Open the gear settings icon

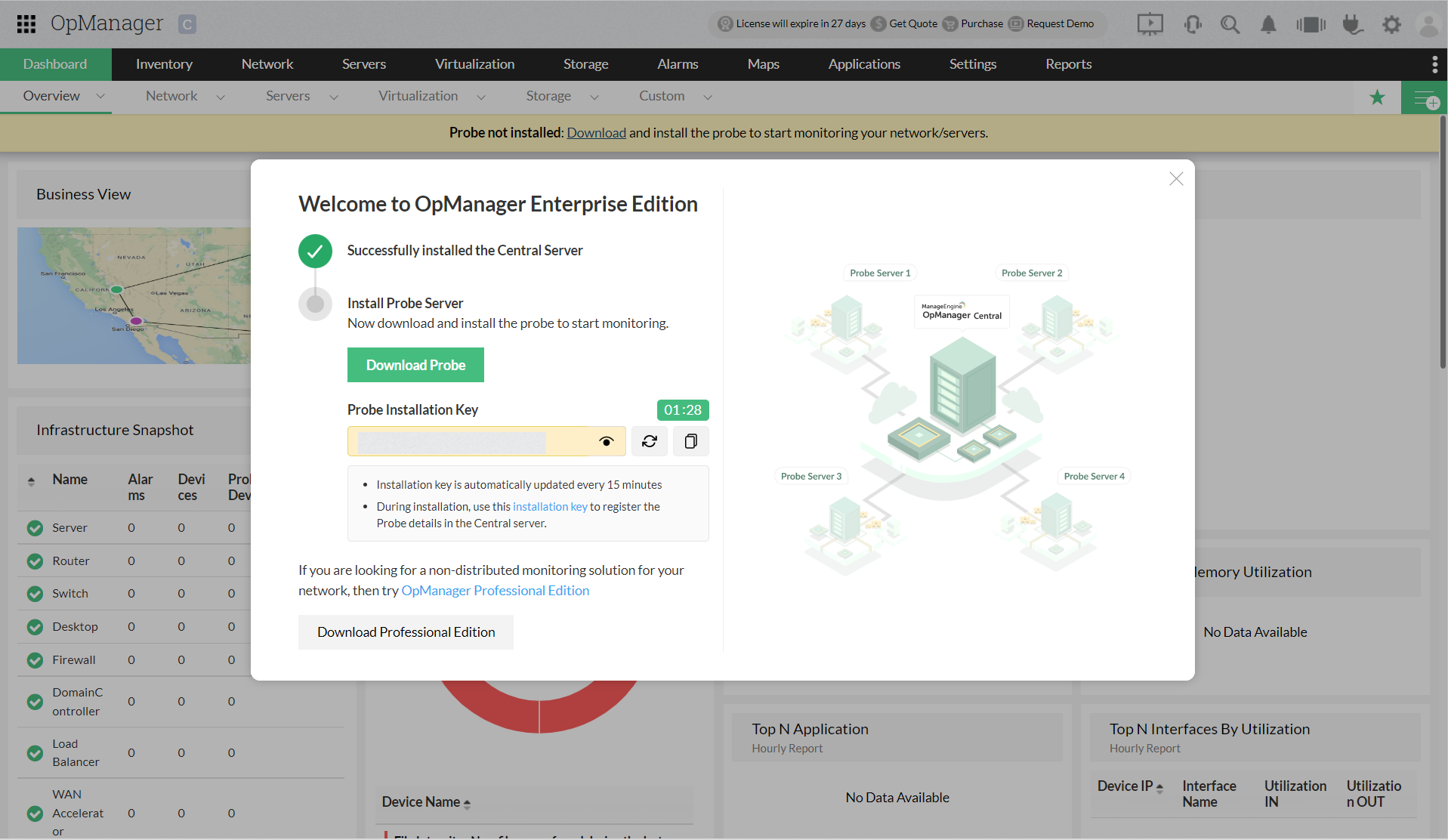1391,24
